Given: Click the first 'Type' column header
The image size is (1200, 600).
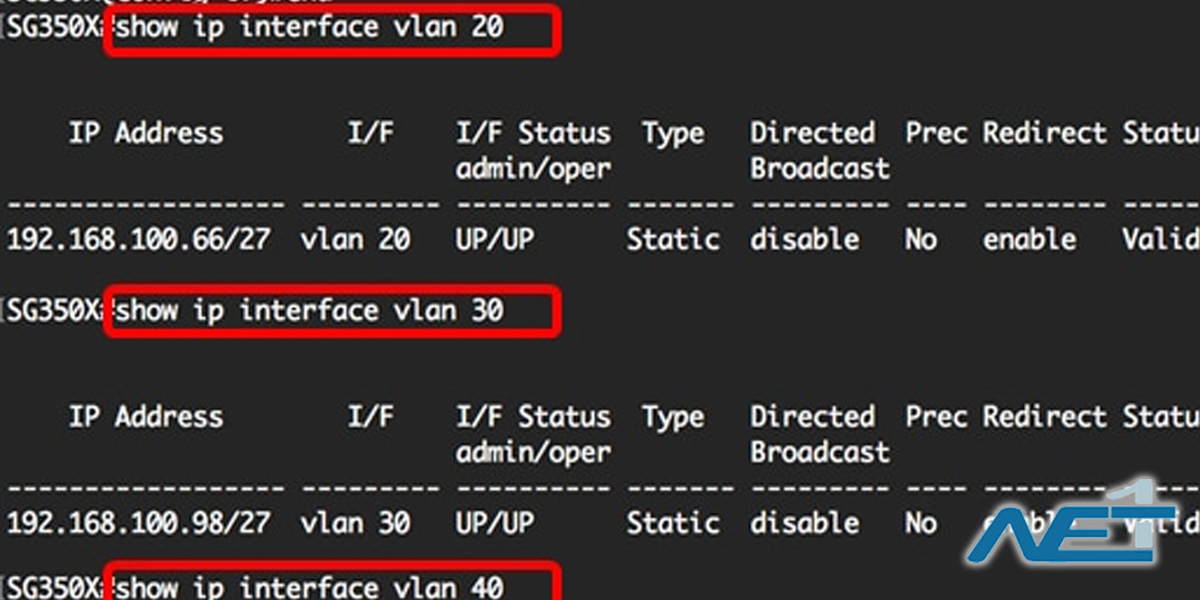Looking at the screenshot, I should point(673,135).
